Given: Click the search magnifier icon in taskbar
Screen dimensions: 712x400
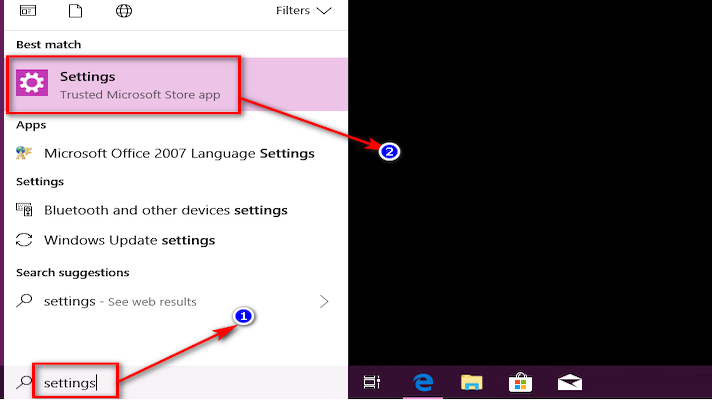Looking at the screenshot, I should click(24, 382).
